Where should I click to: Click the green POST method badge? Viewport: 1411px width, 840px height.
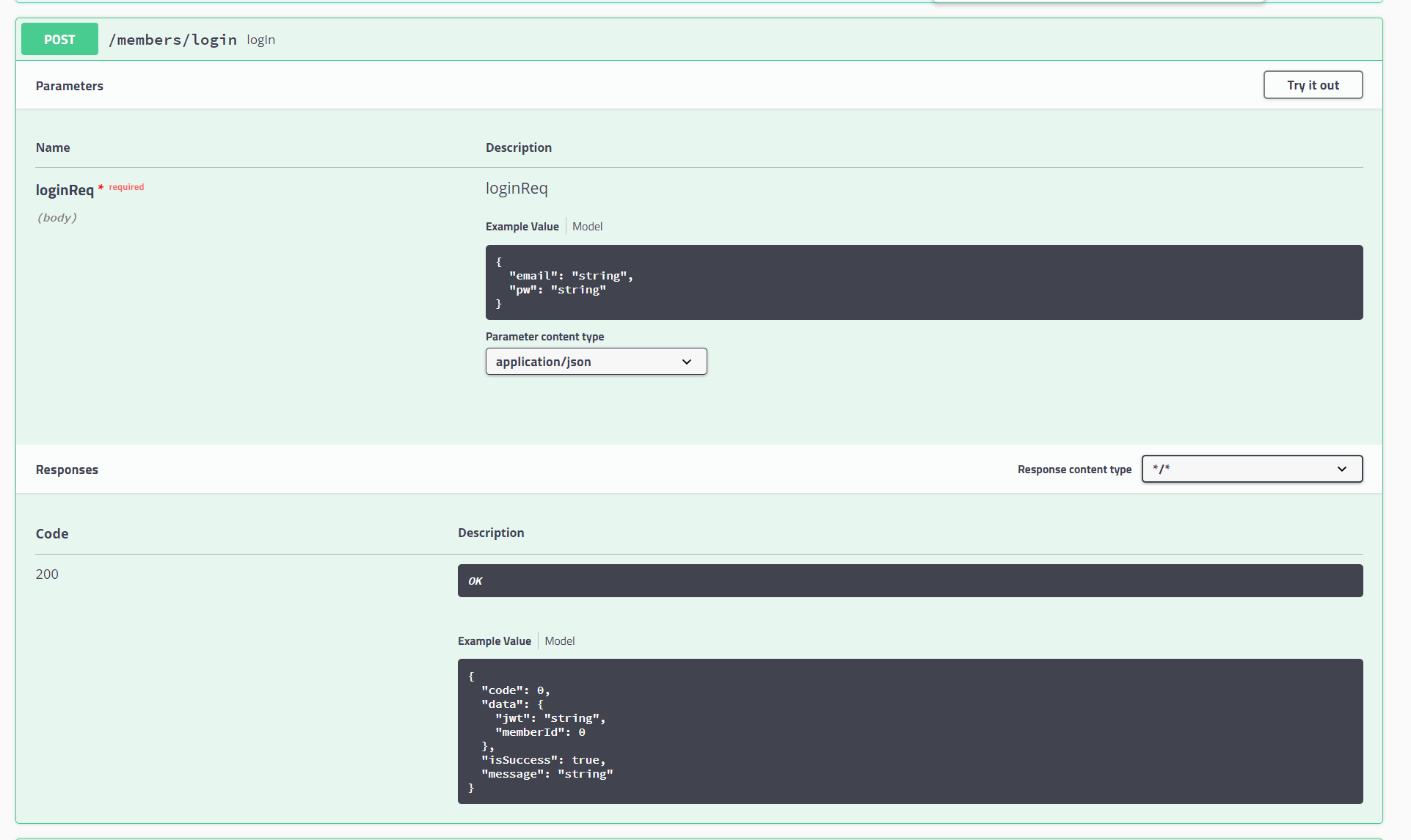click(x=59, y=40)
